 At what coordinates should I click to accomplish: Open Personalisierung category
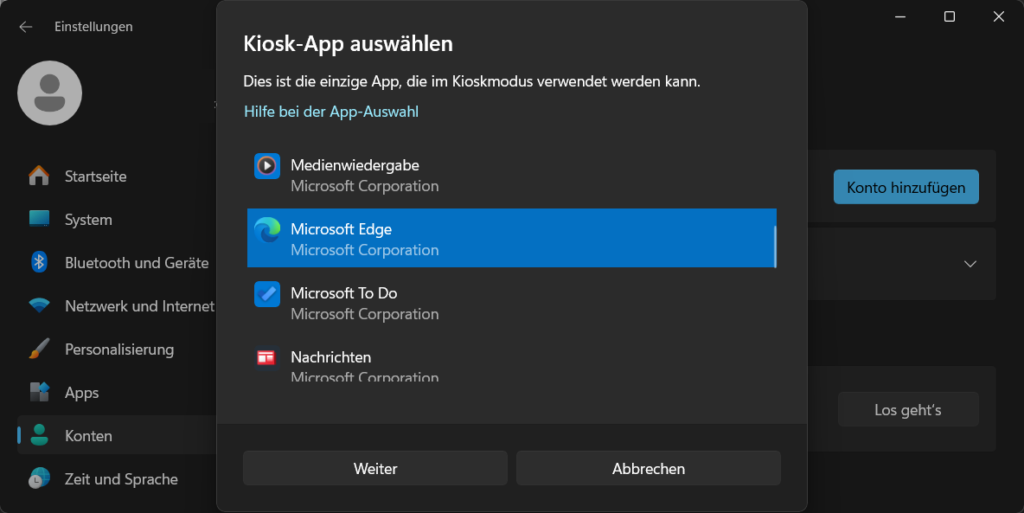click(116, 349)
